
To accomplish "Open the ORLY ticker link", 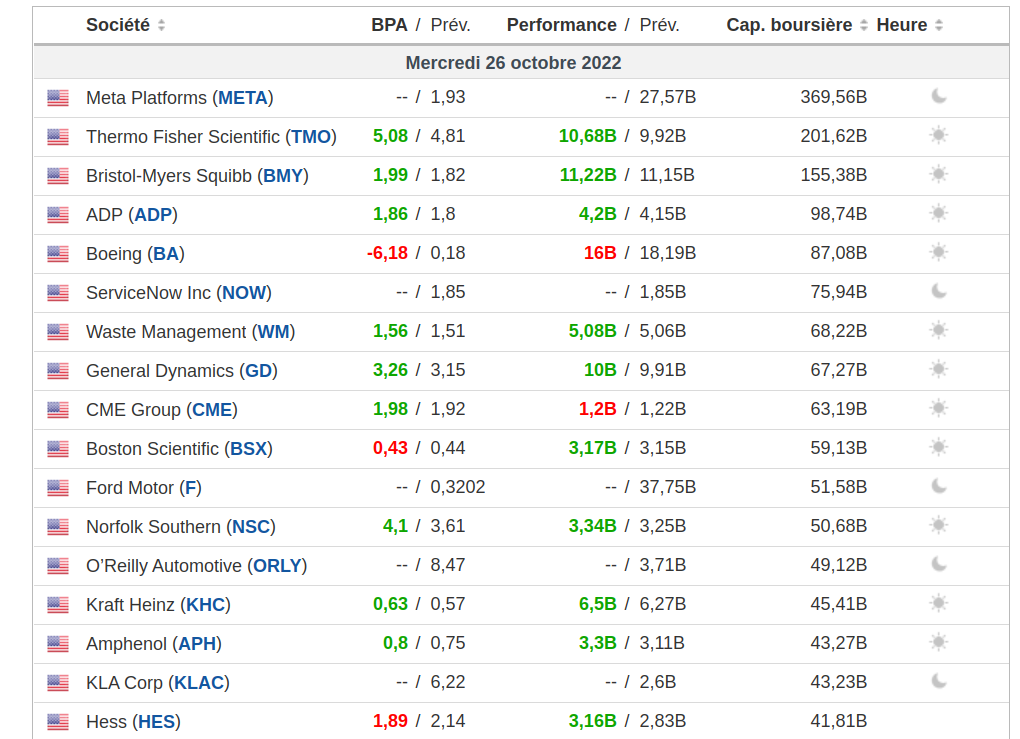I will 277,566.
